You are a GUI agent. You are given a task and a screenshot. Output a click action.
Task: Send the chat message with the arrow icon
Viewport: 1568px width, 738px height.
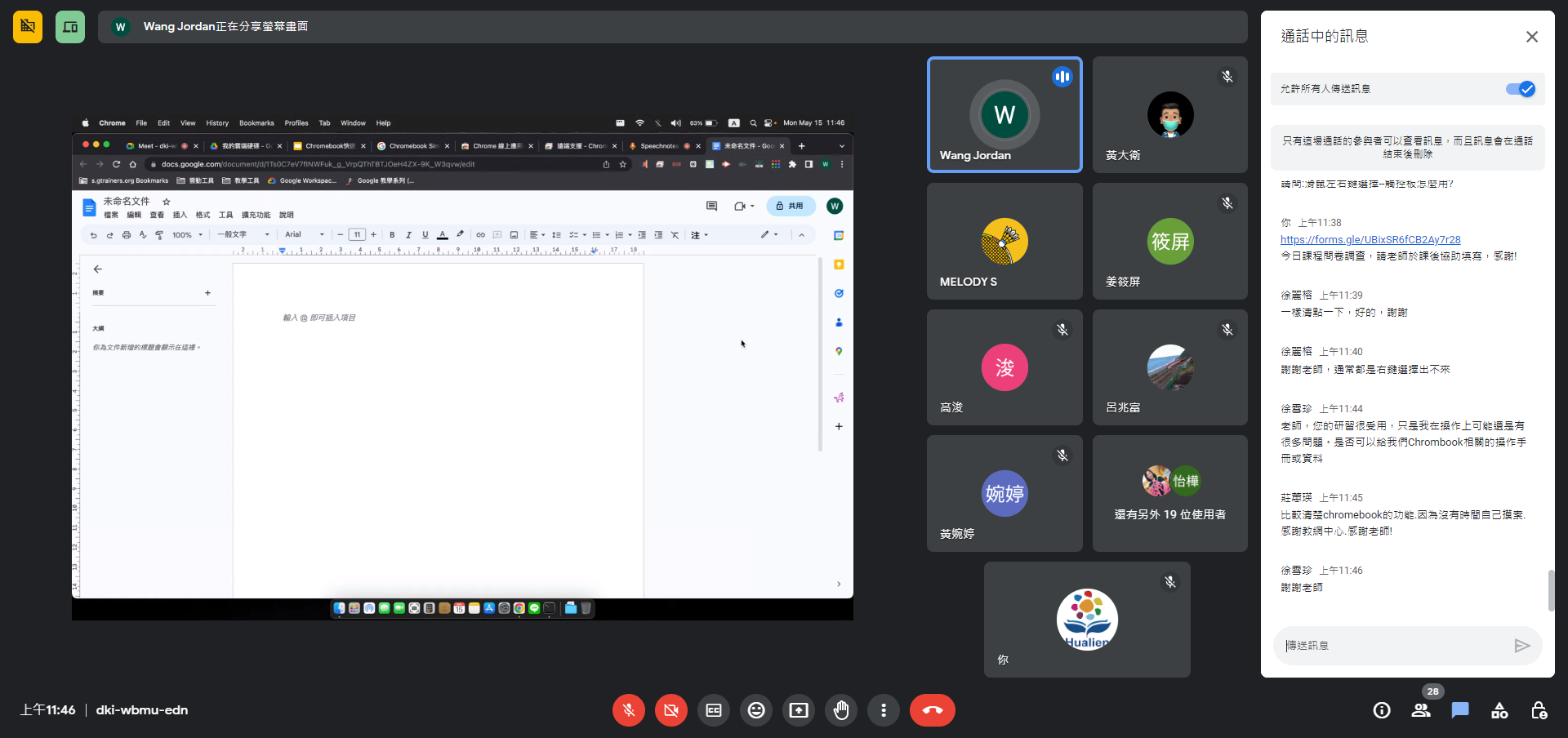tap(1521, 646)
